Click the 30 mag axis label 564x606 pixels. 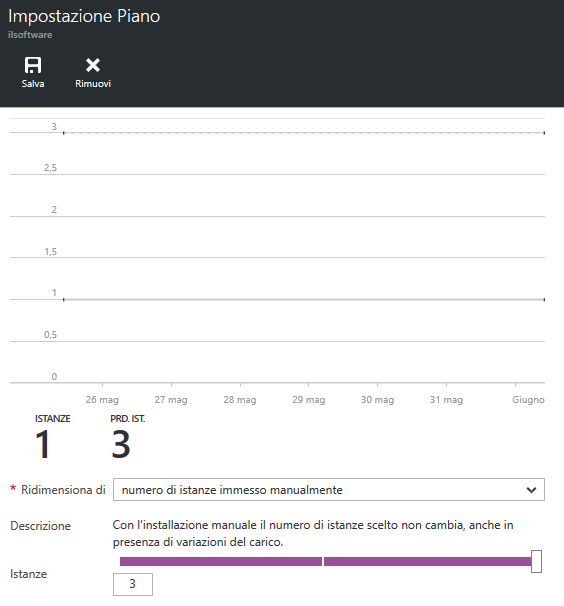(377, 400)
